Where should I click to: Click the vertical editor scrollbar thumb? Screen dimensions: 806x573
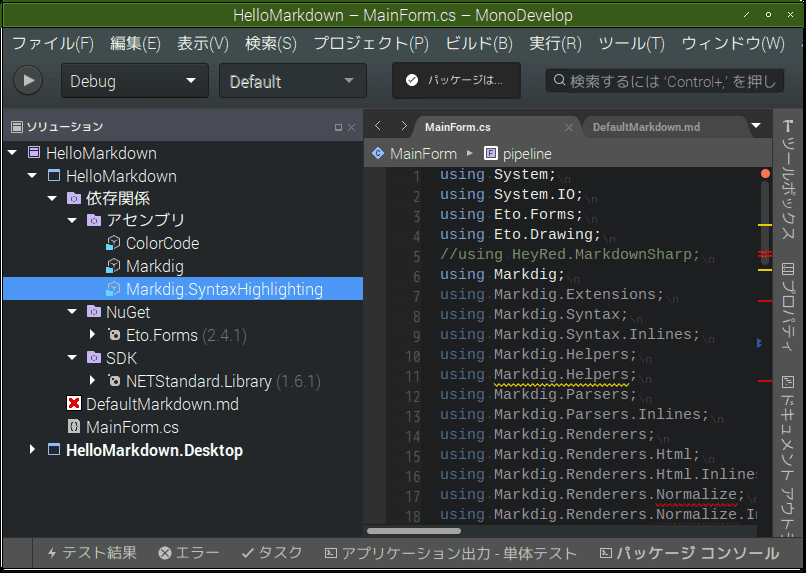pos(765,223)
